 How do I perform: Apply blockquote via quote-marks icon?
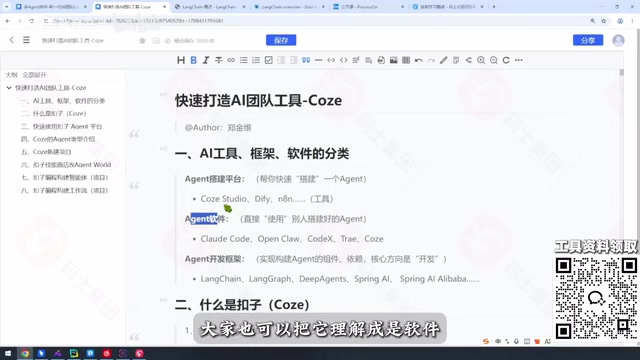click(x=306, y=60)
